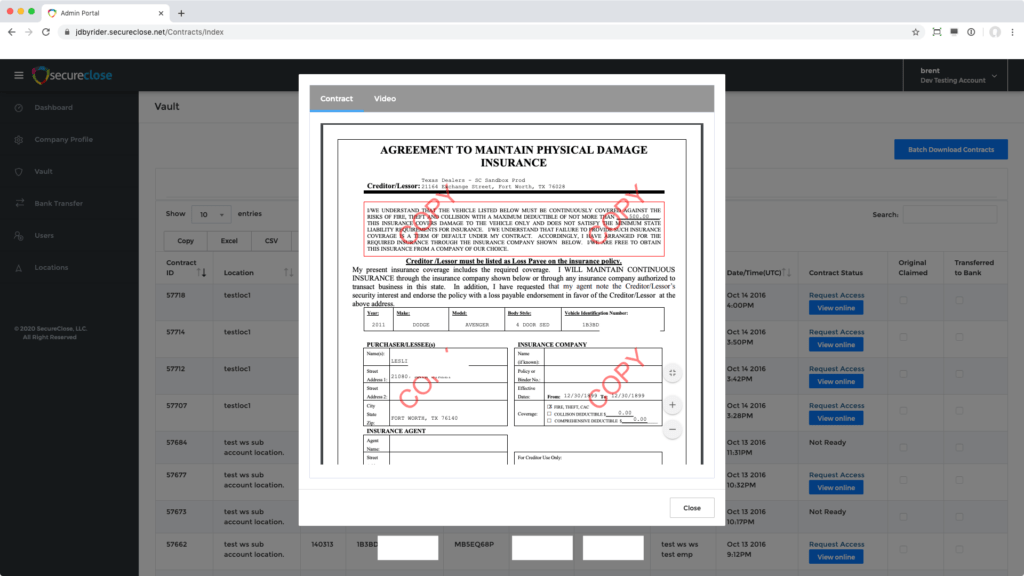Open Dashboard from the sidebar icon
Screen dimensions: 1024x576
click(18, 108)
